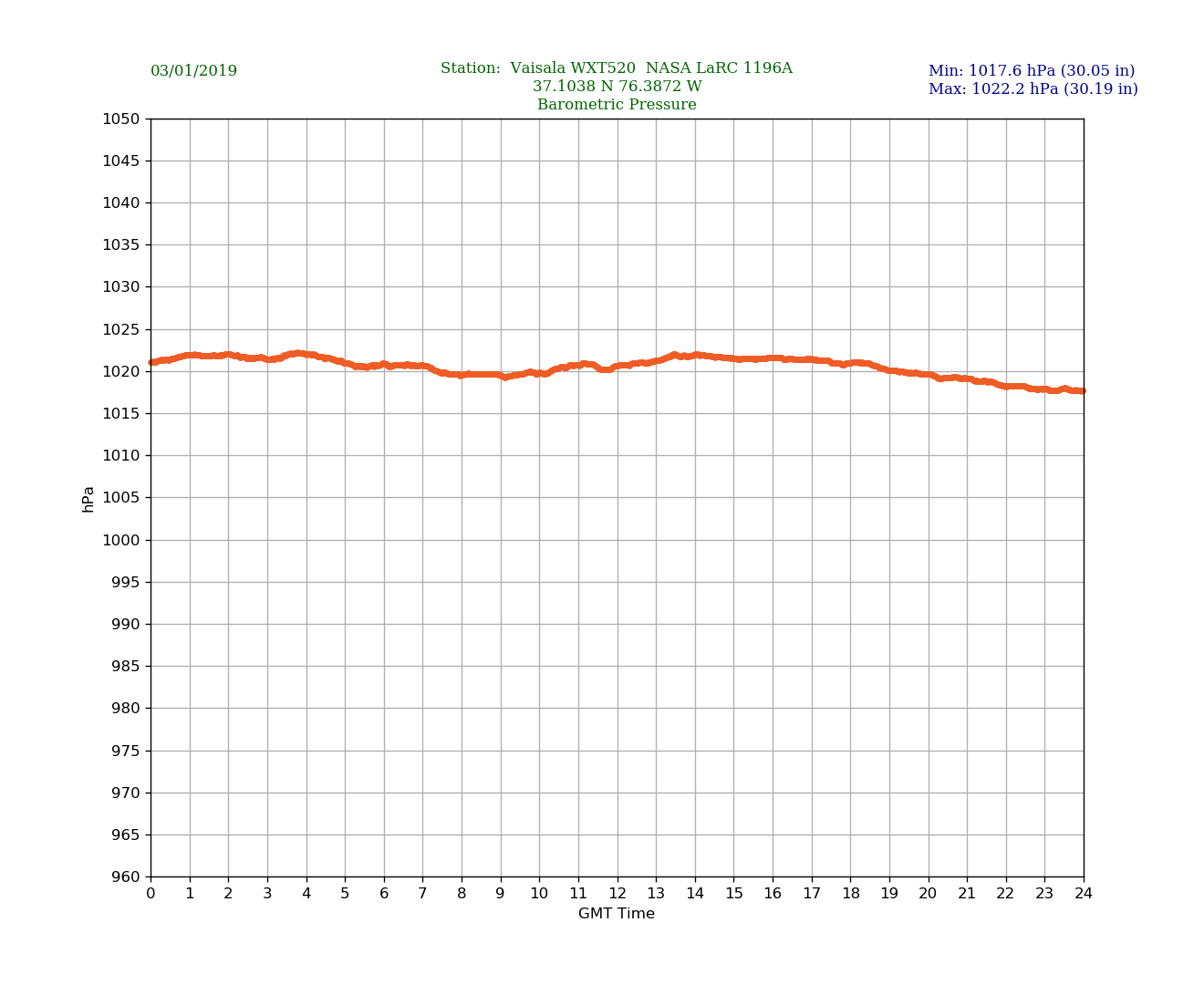Click the GMT Time x-axis label

point(616,914)
